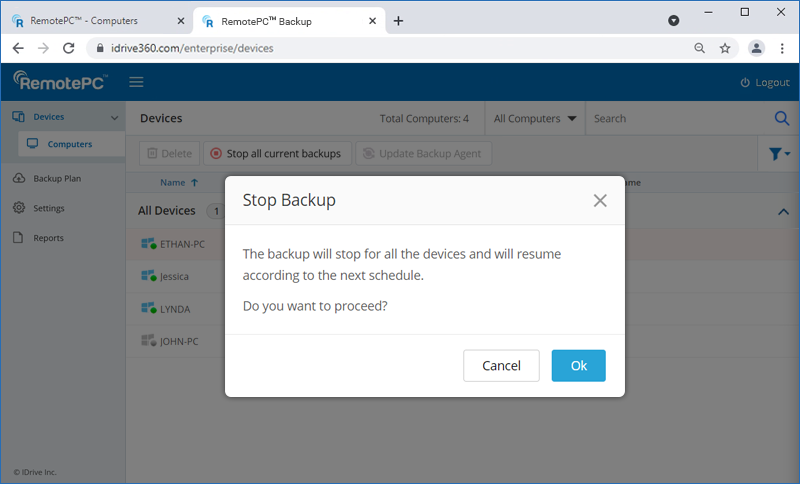
Task: Open Reports in sidebar
Action: click(x=48, y=238)
